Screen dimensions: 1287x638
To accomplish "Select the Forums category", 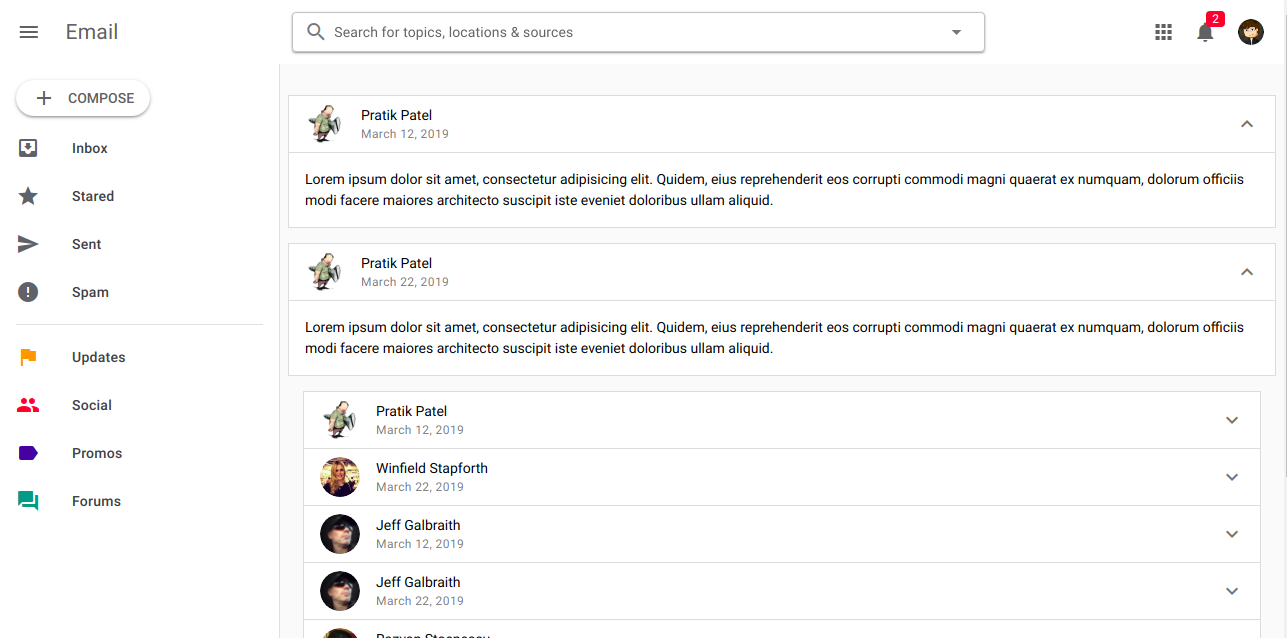I will [140, 501].
